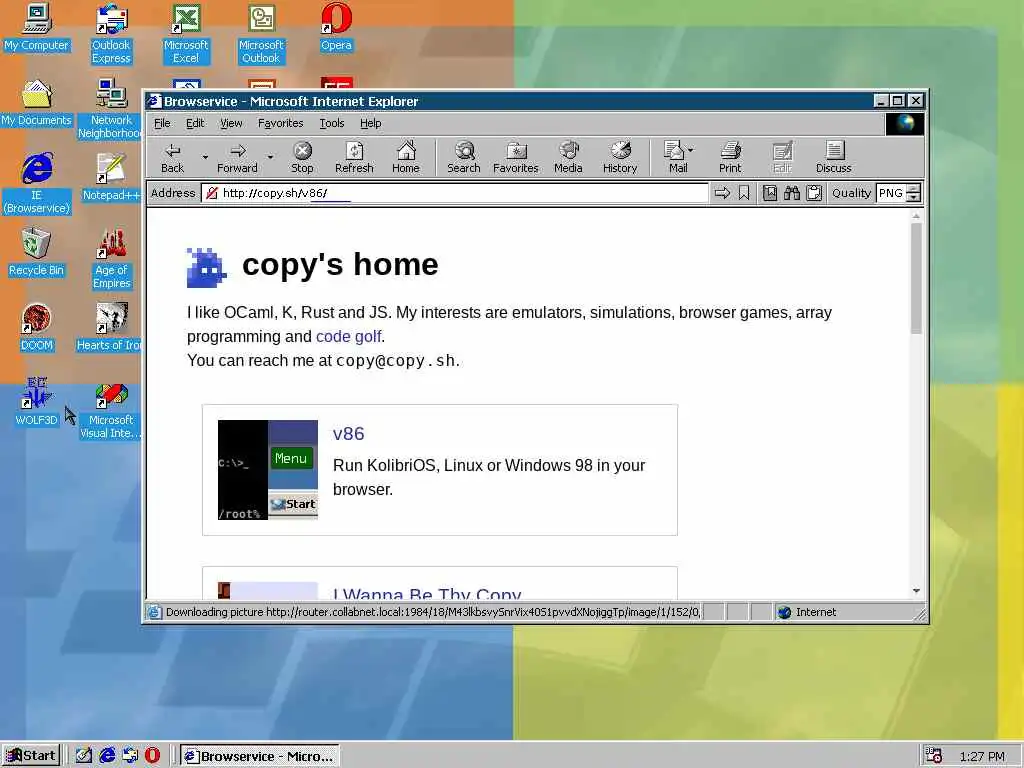Click the binoculars find icon

792,193
